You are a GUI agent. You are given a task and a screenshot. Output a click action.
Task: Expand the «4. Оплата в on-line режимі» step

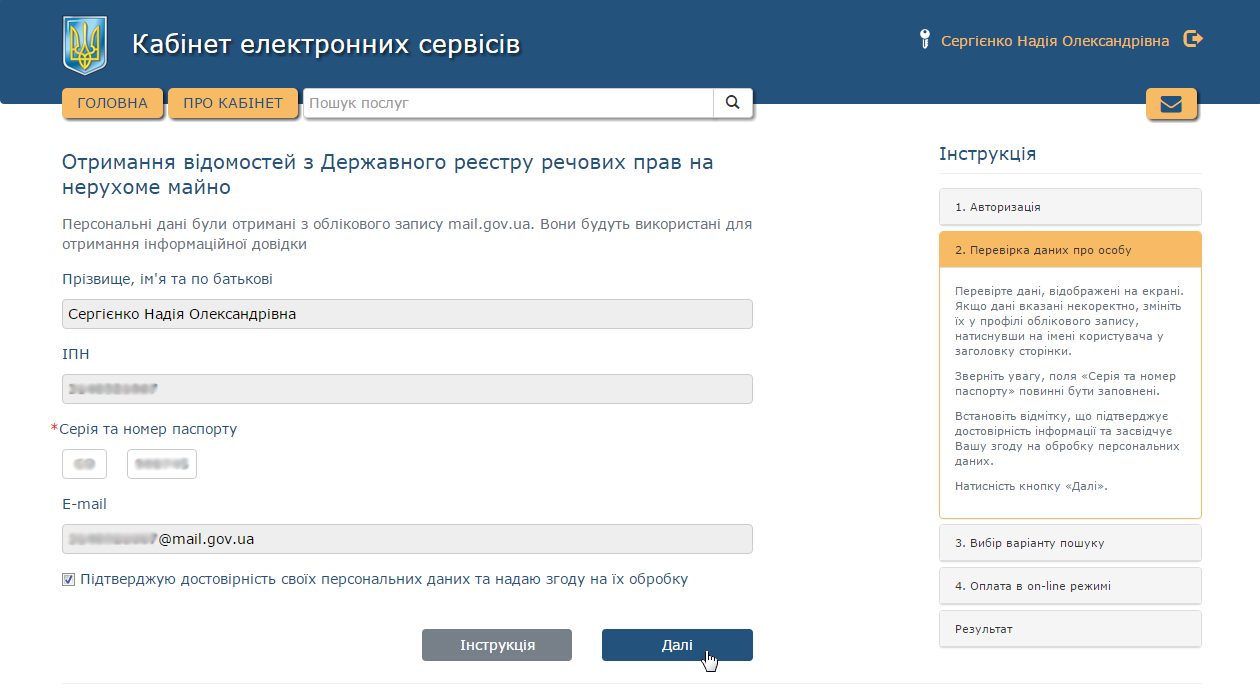pyautogui.click(x=1070, y=585)
